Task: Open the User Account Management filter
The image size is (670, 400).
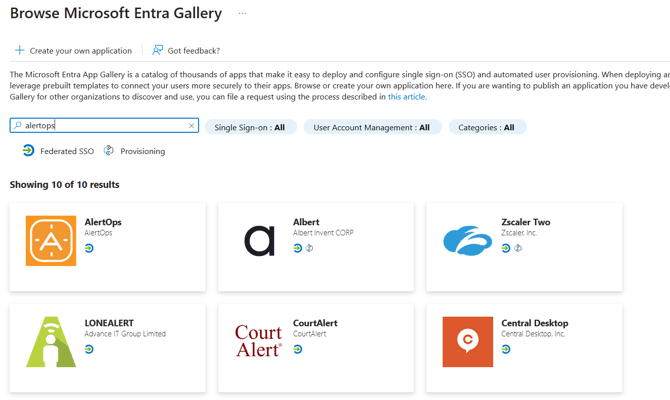Action: pyautogui.click(x=371, y=127)
